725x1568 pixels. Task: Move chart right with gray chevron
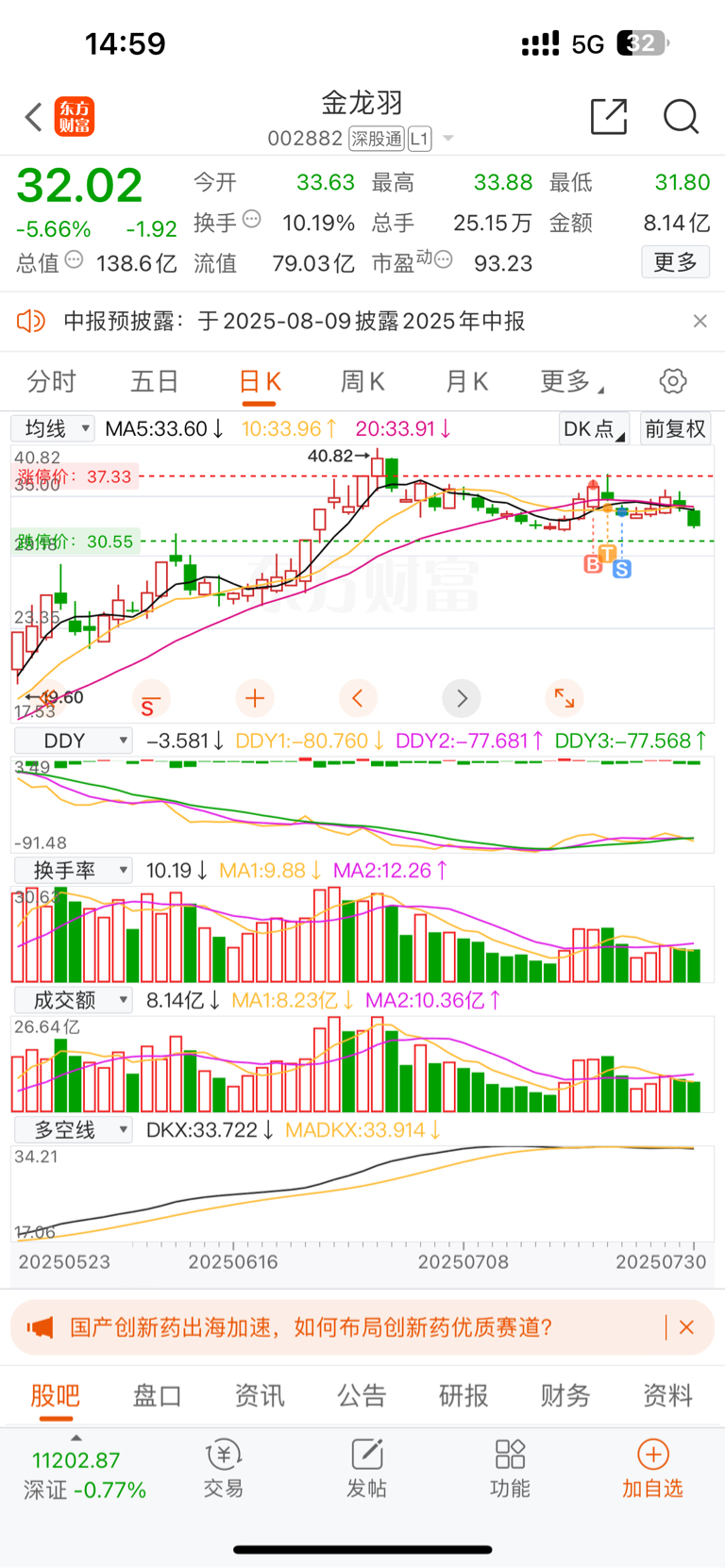coord(462,698)
